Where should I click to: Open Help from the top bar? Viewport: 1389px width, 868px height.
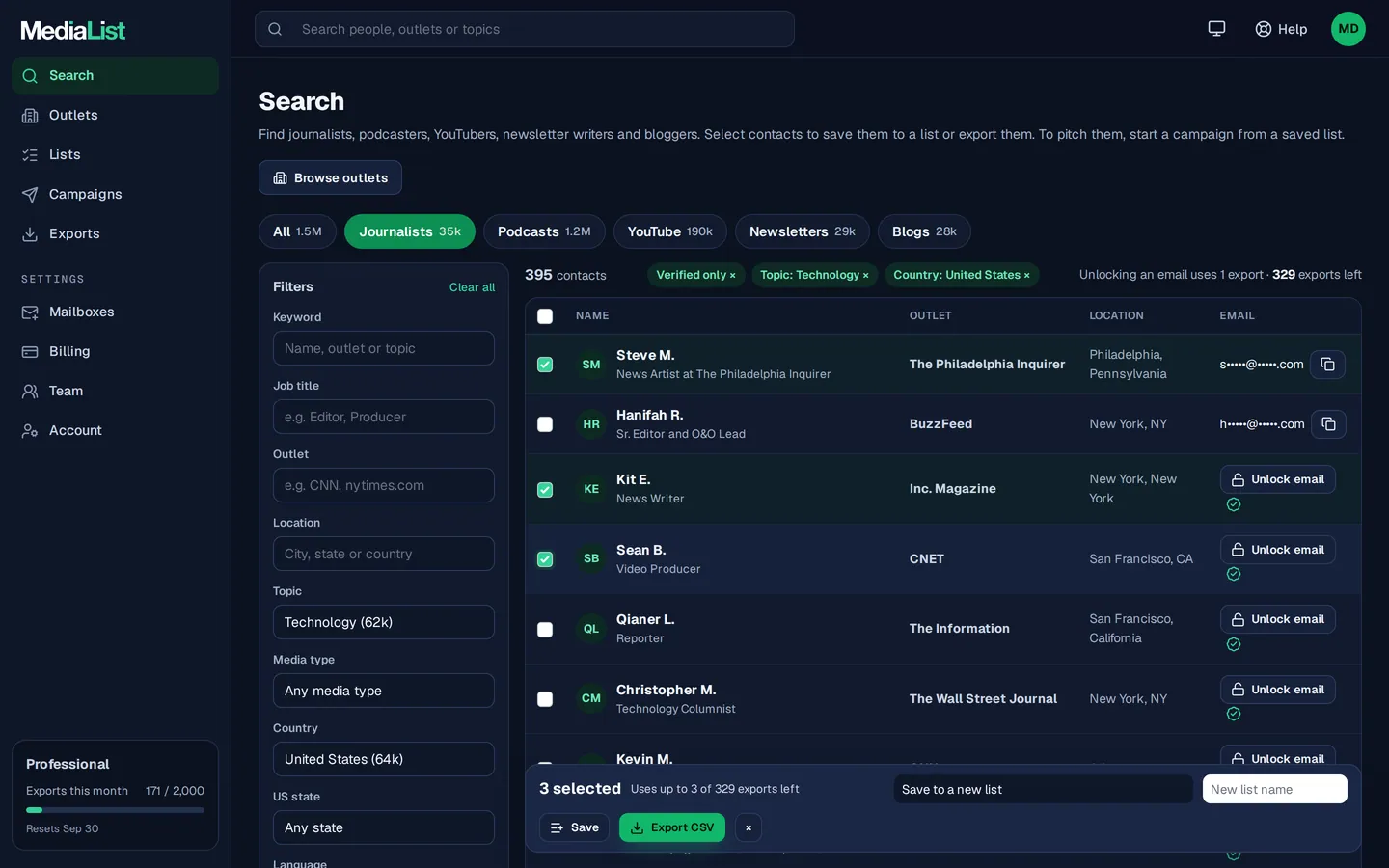1281,29
